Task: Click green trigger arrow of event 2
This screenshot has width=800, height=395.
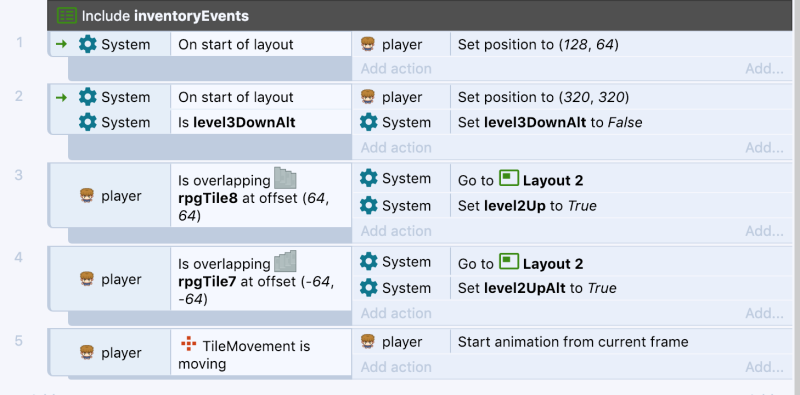Action: pos(61,97)
